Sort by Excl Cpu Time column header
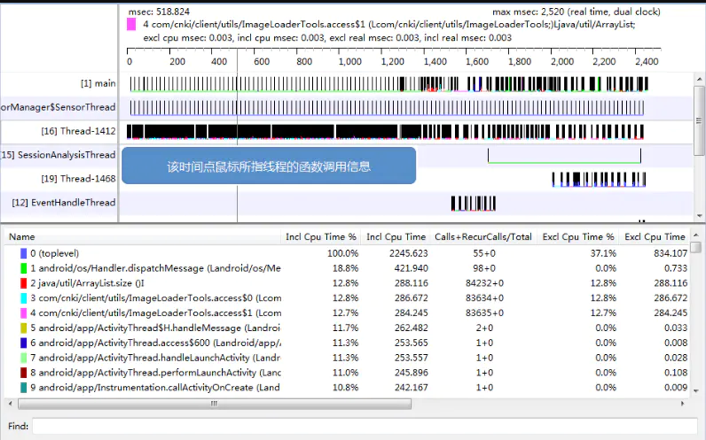Viewport: 706px width, 440px height. (654, 237)
